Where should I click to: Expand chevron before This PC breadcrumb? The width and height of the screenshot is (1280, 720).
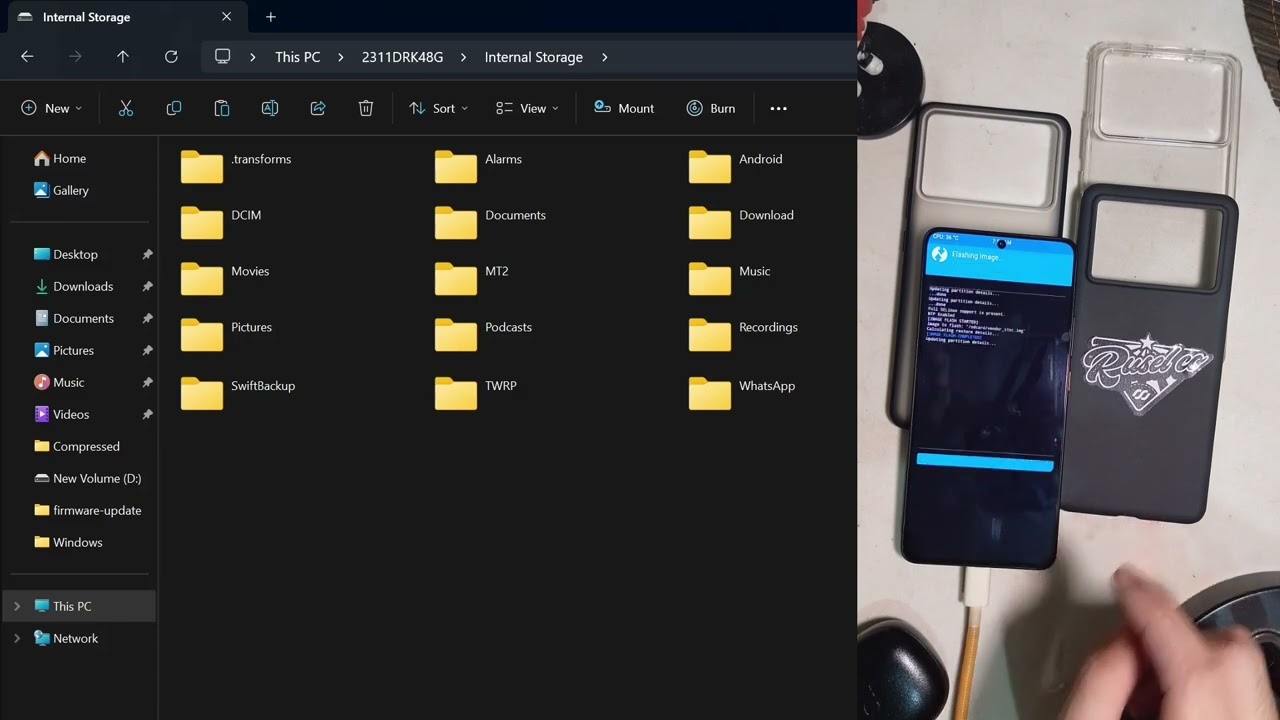(x=253, y=57)
